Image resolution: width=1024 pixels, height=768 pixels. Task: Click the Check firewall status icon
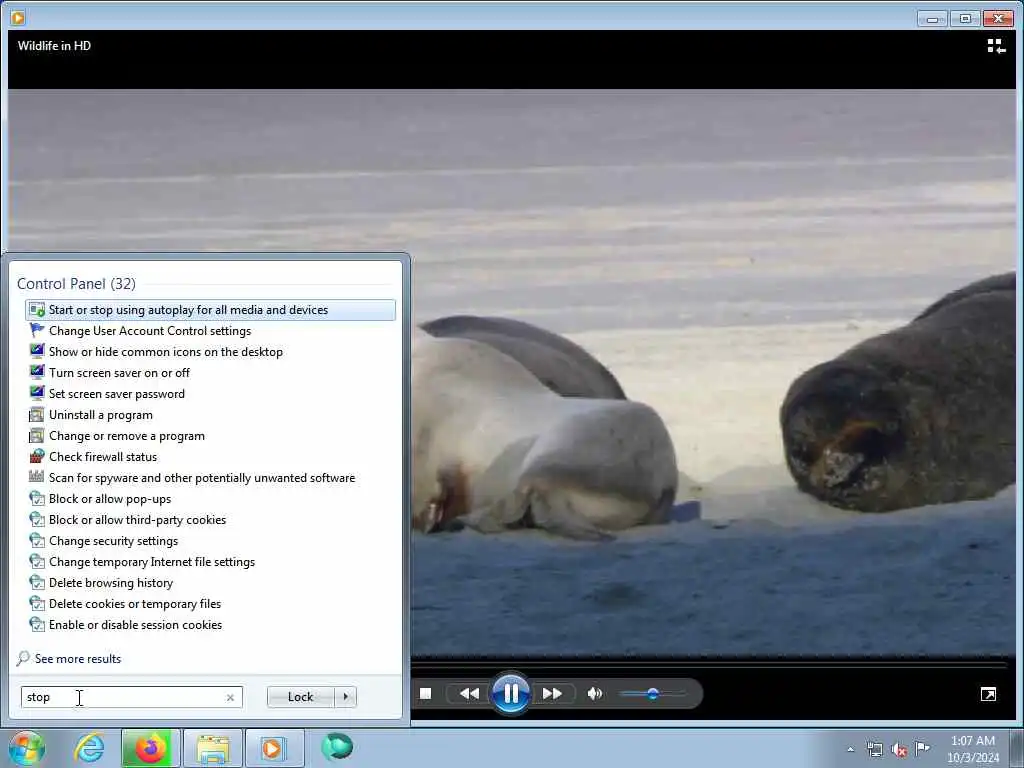(x=37, y=456)
